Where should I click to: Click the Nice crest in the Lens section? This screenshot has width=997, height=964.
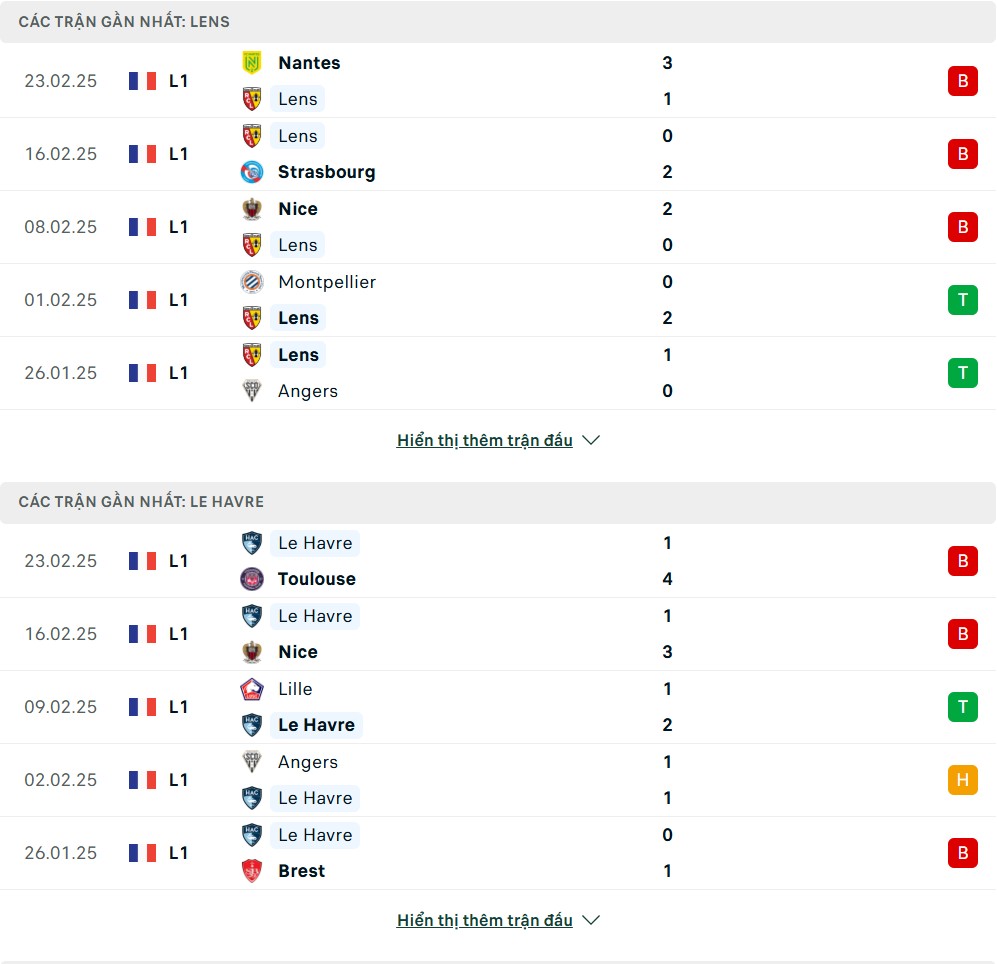(x=252, y=209)
